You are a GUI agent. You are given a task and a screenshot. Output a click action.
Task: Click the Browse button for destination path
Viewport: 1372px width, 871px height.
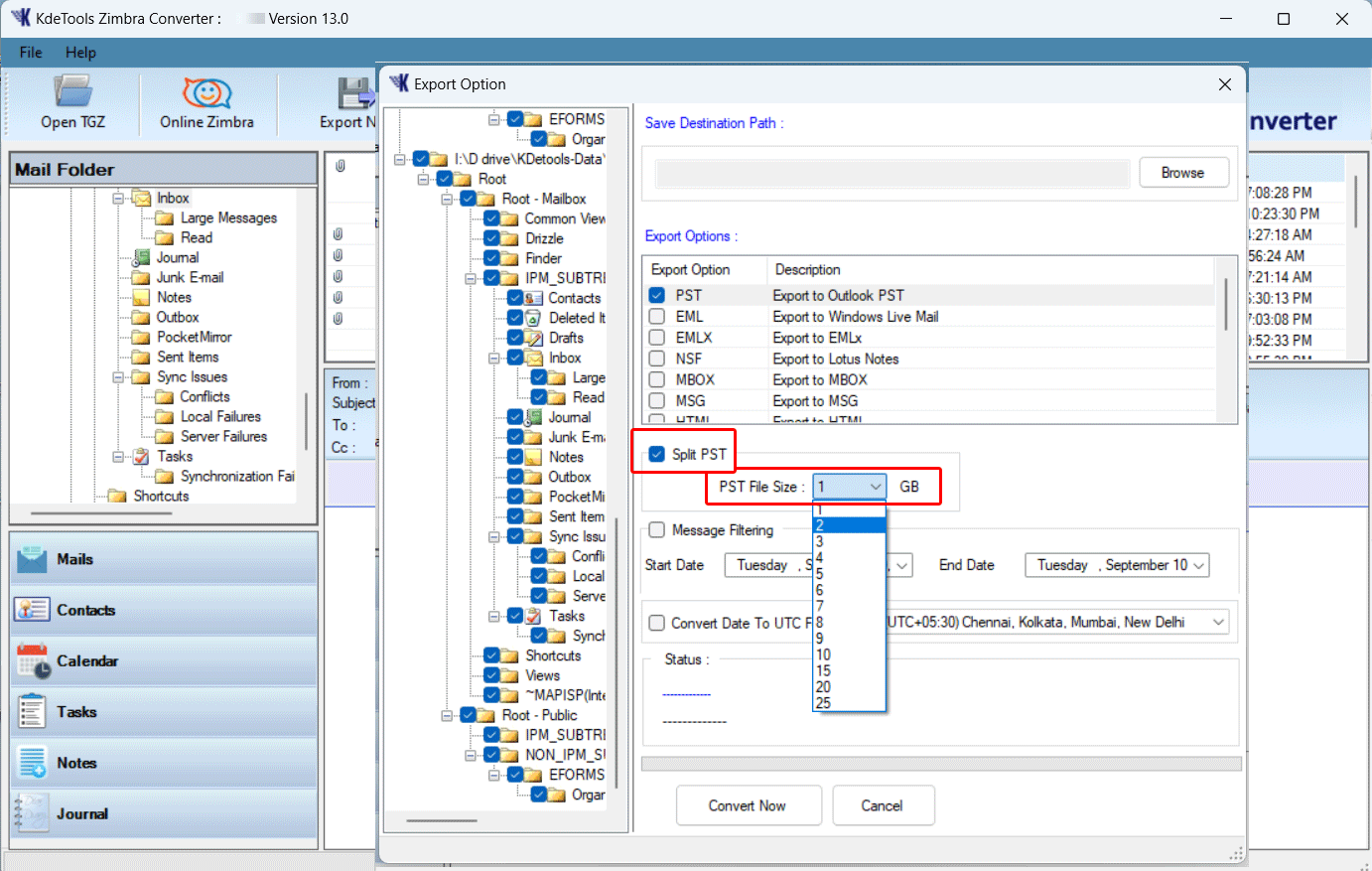click(1183, 172)
